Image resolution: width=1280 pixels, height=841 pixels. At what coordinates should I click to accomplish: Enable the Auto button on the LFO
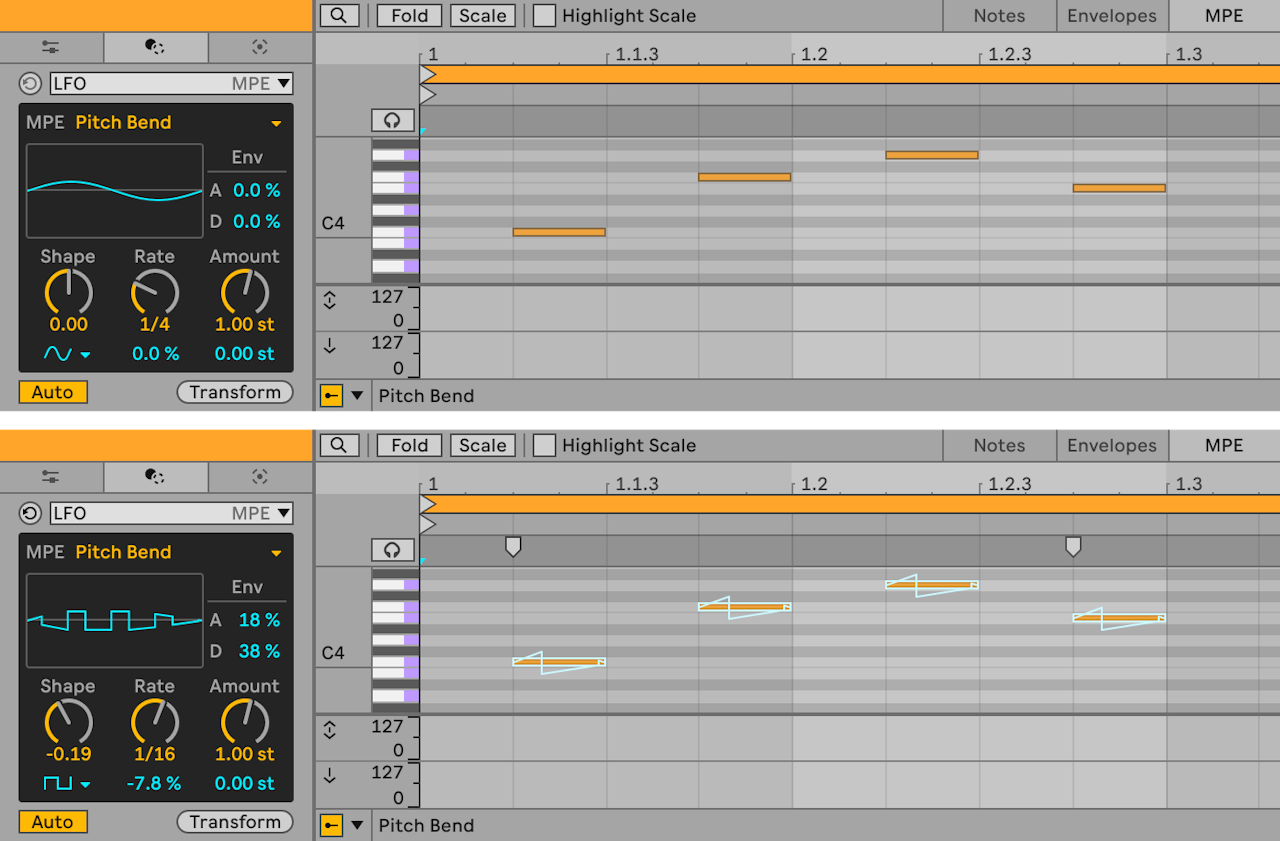coord(52,391)
